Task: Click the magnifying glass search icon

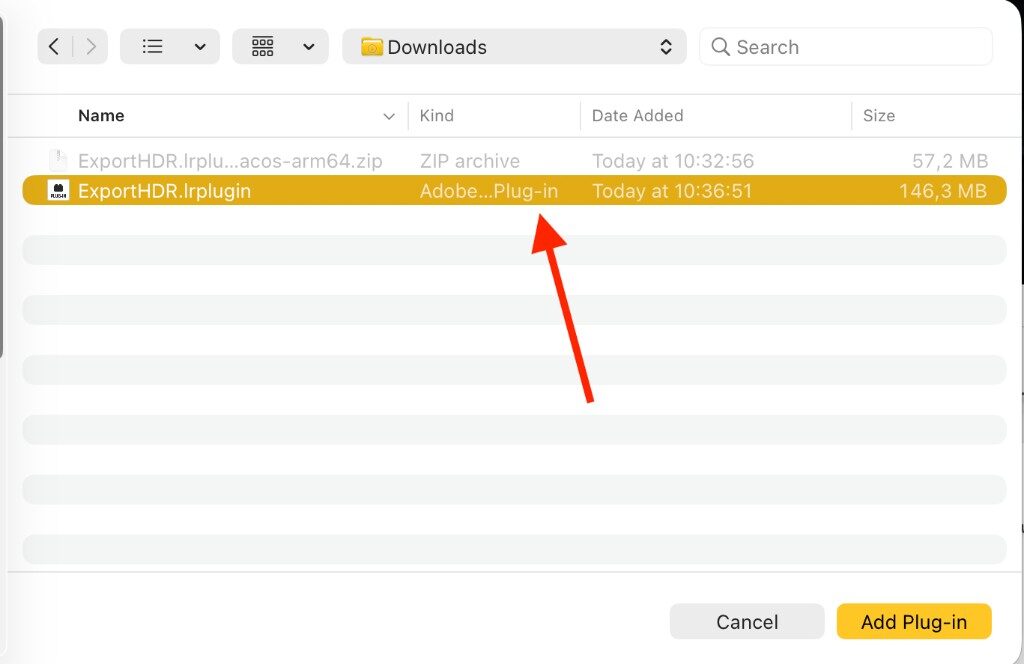Action: (720, 46)
